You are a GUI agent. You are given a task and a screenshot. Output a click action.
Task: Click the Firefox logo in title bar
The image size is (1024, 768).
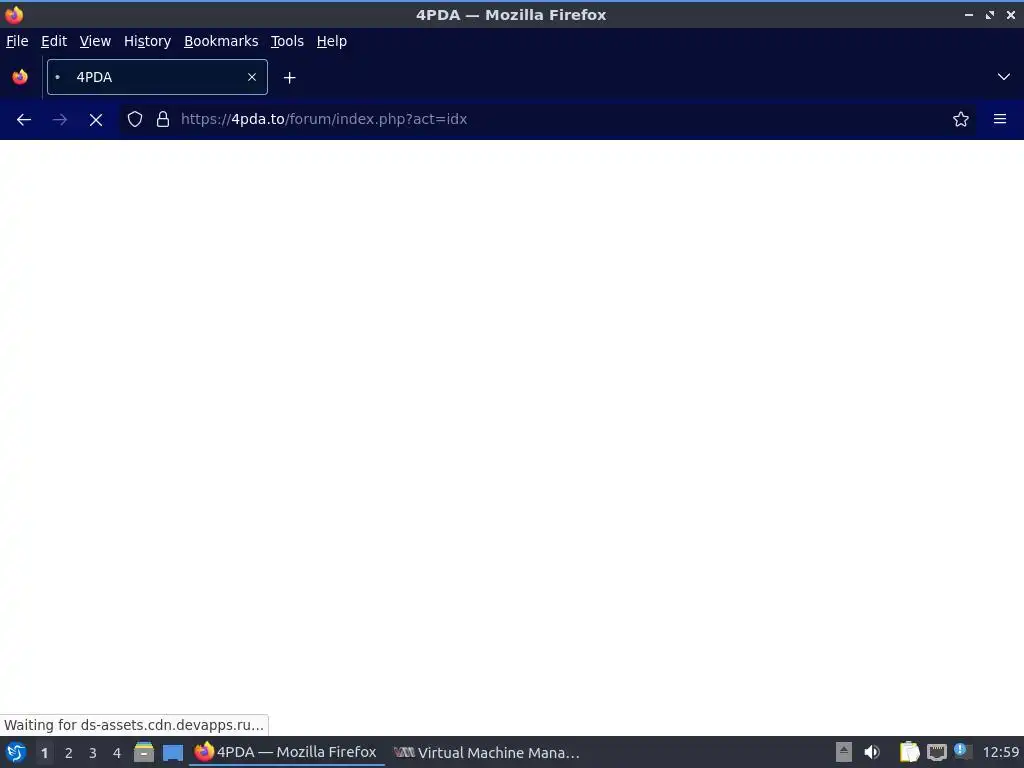14,14
